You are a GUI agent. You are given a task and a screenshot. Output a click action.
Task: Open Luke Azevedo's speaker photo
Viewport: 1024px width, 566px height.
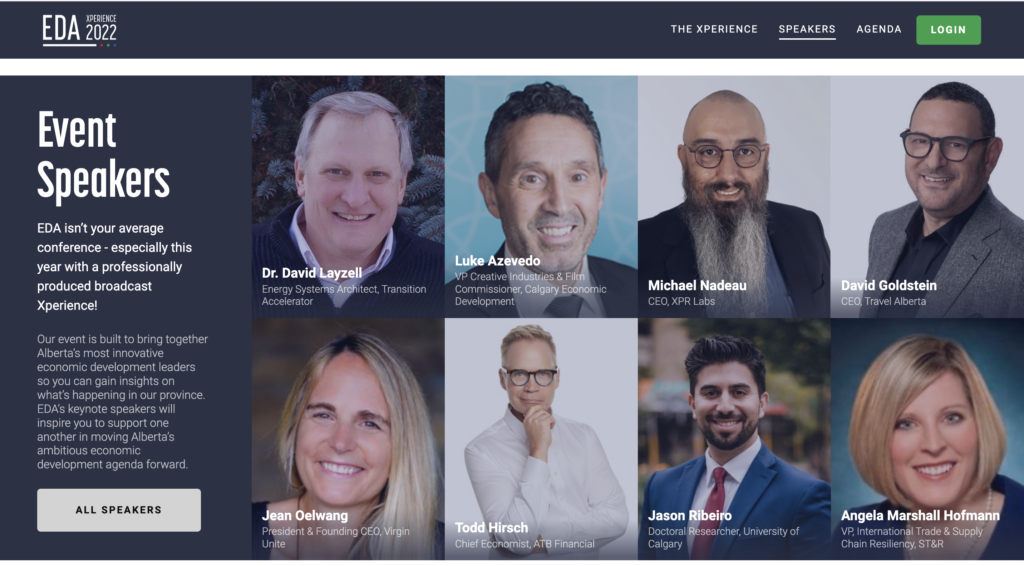[541, 197]
